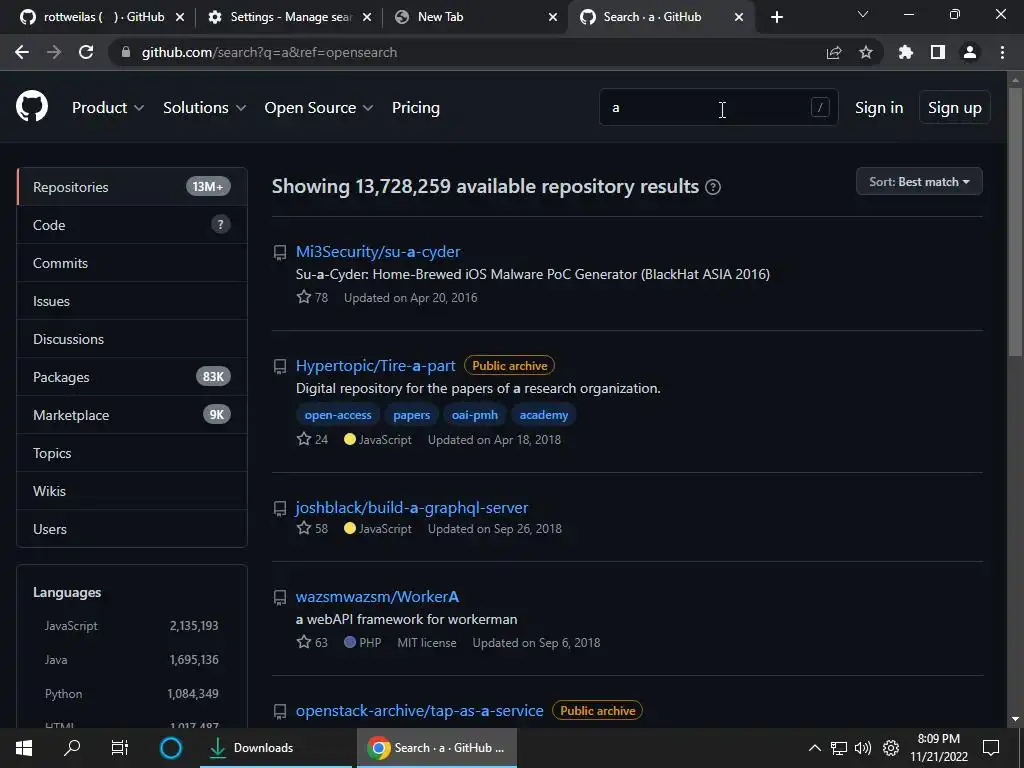This screenshot has width=1024, height=768.
Task: Click the papers topic tag
Action: tap(411, 415)
